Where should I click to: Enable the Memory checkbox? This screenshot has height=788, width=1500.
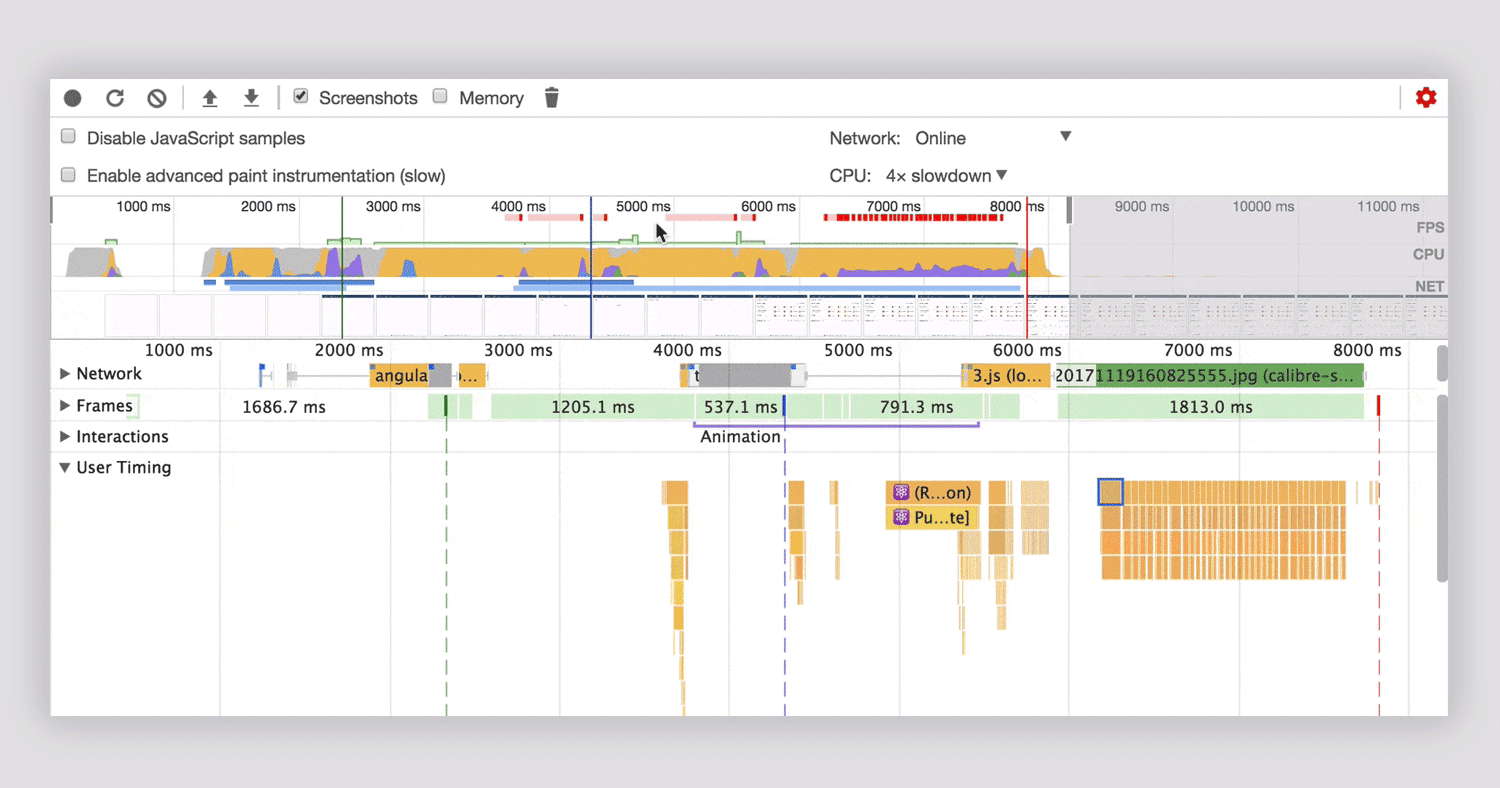(440, 96)
